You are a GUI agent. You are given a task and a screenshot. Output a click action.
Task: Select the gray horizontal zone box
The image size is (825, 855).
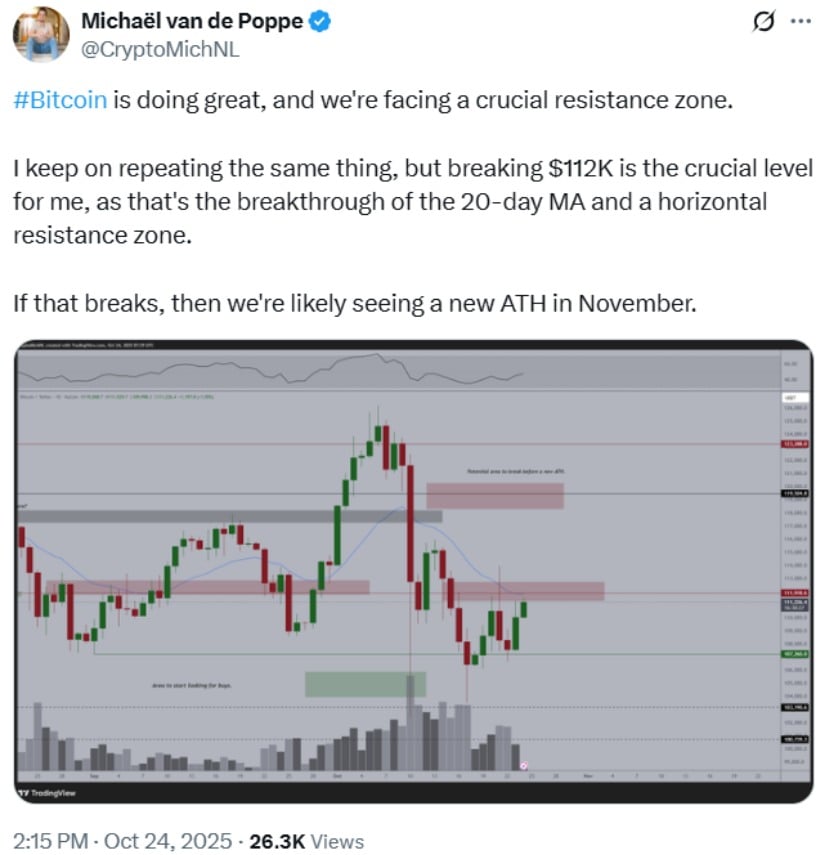230,516
